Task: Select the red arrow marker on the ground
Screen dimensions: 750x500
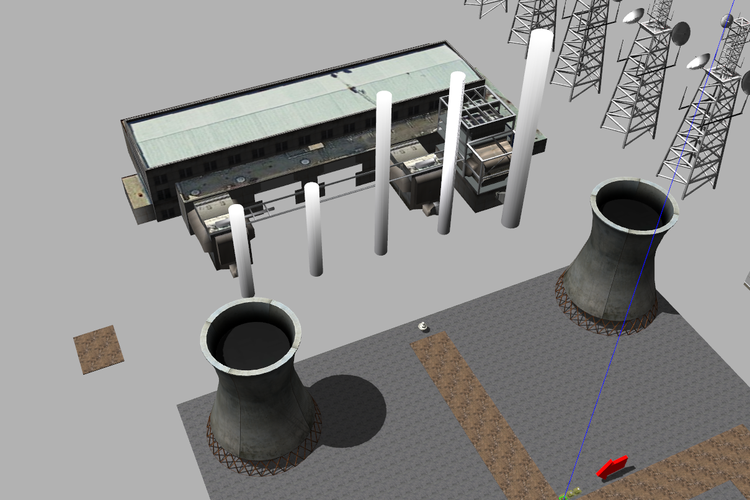Action: (x=611, y=466)
